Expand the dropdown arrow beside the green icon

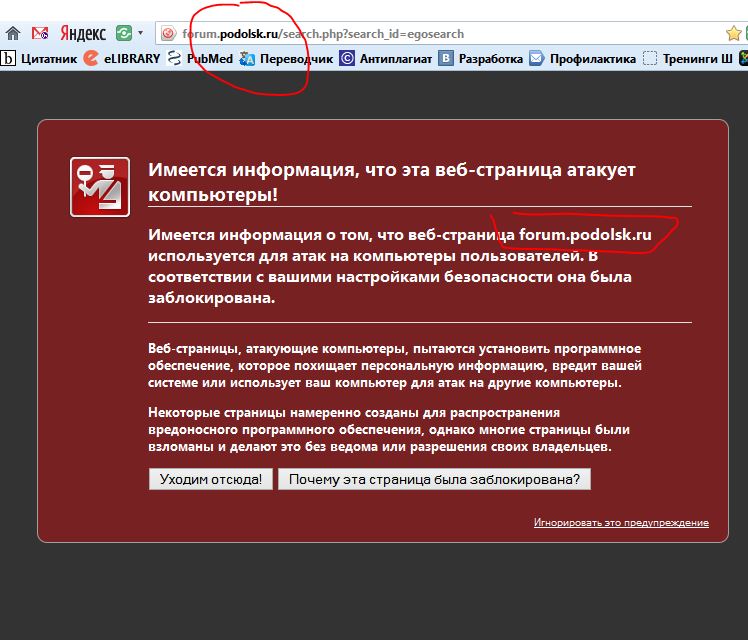[x=140, y=33]
